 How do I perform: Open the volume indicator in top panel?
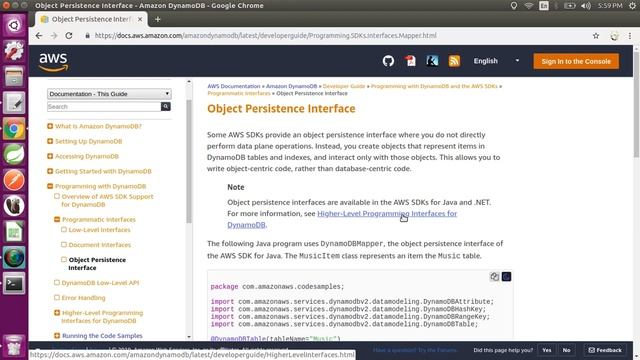[586, 6]
